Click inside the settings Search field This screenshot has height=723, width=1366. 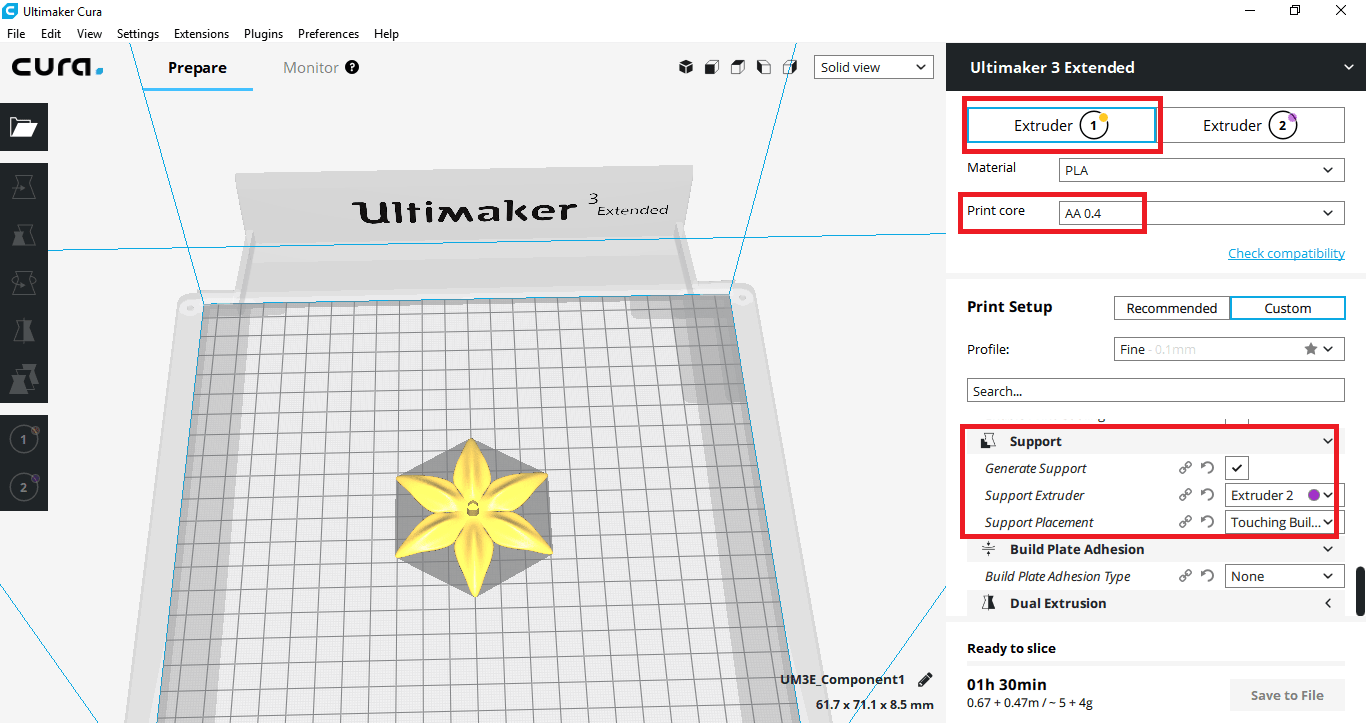point(1156,391)
